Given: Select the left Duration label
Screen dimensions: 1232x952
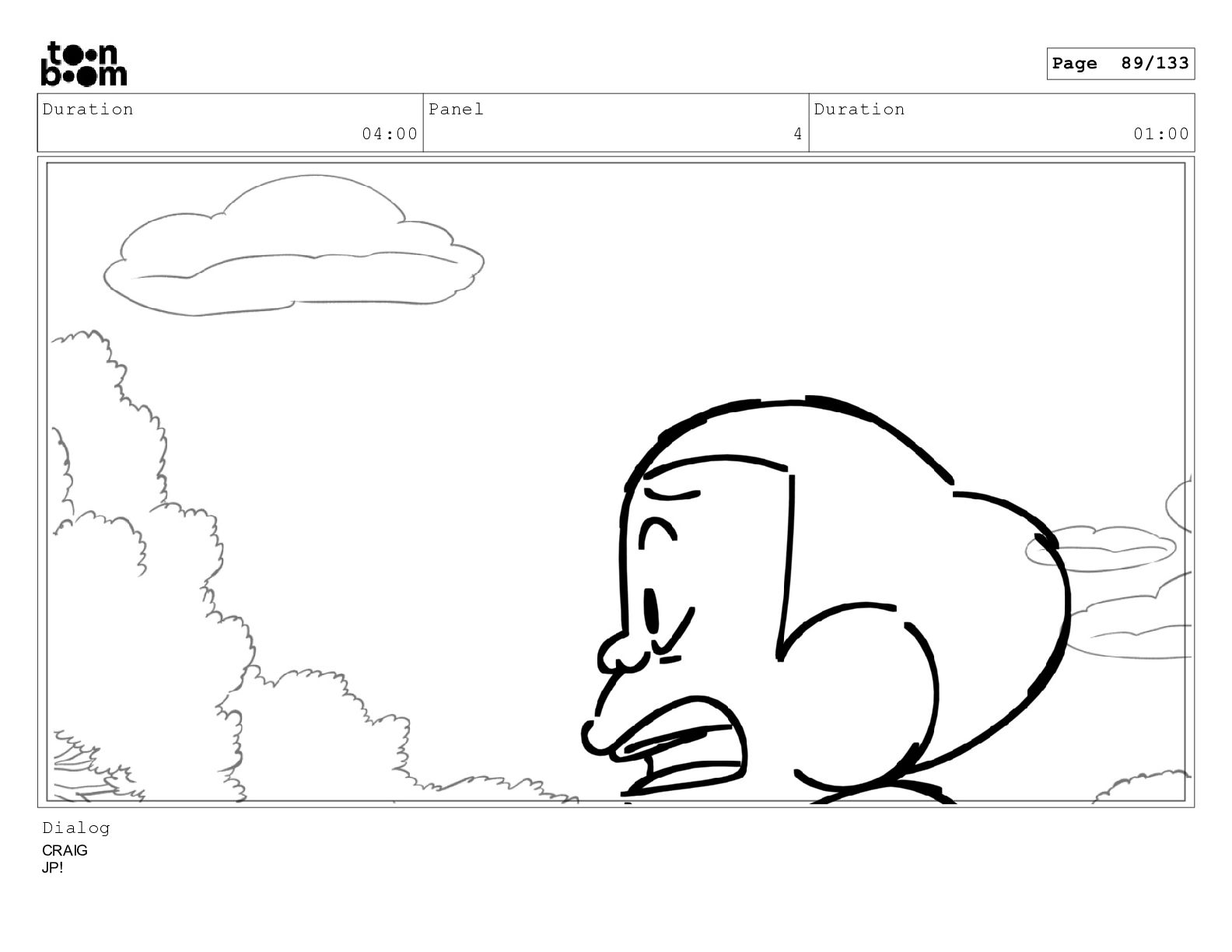Looking at the screenshot, I should click(88, 110).
